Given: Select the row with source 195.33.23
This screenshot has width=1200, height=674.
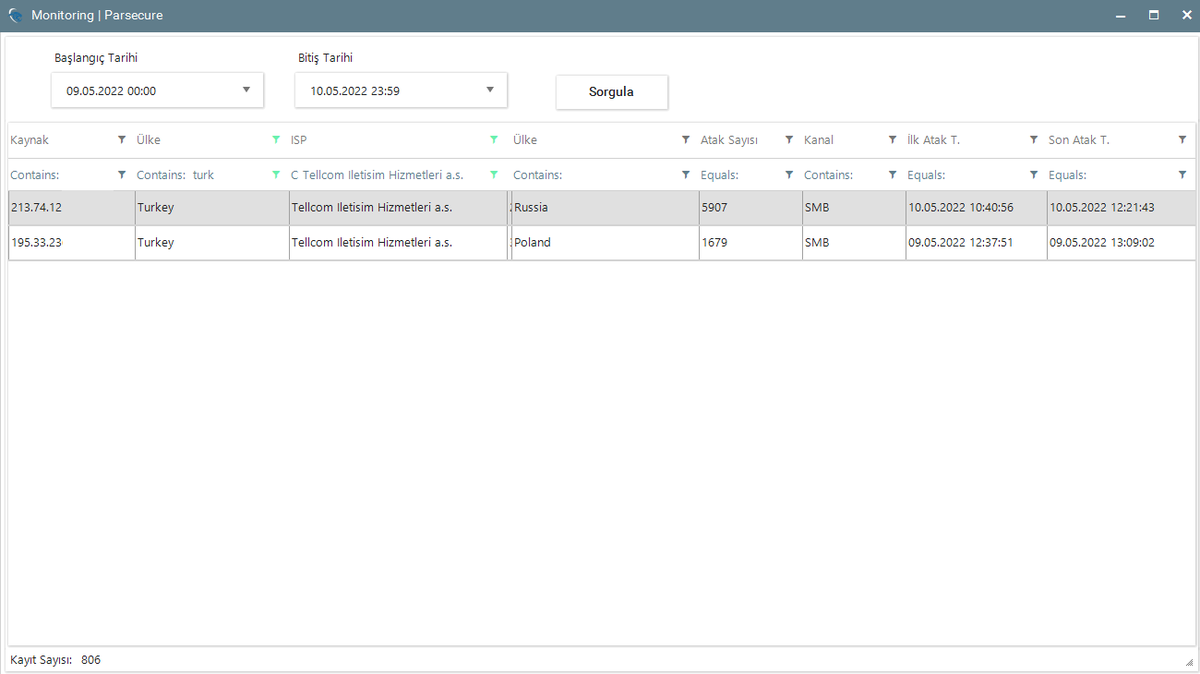Looking at the screenshot, I should (x=602, y=243).
